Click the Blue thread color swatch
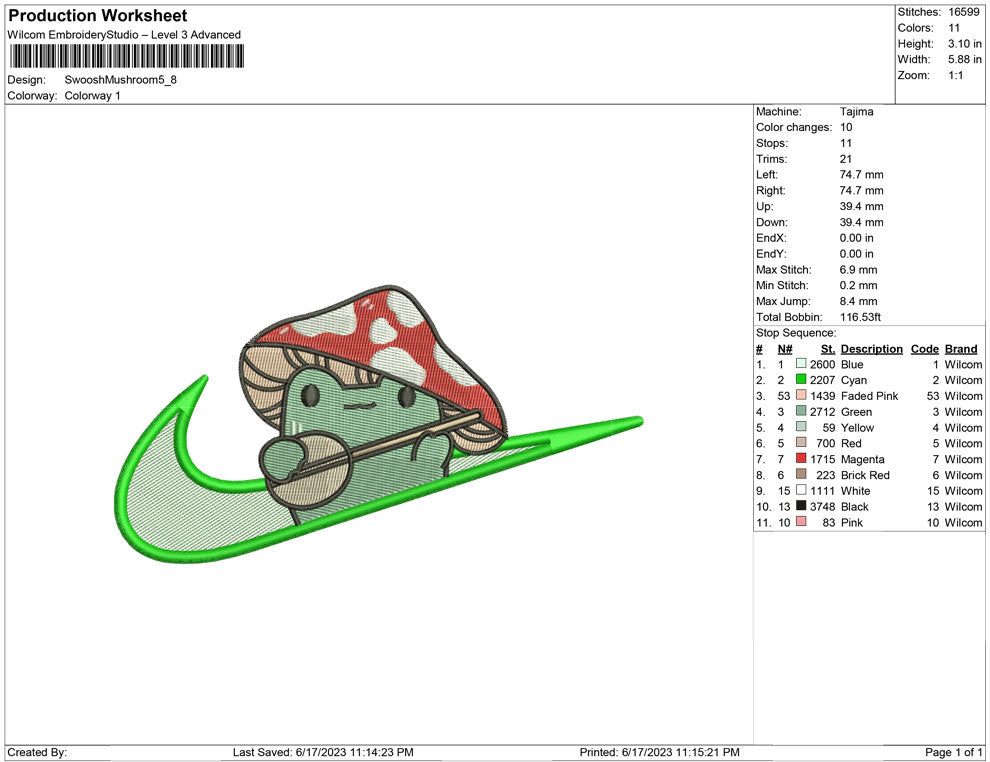 801,364
